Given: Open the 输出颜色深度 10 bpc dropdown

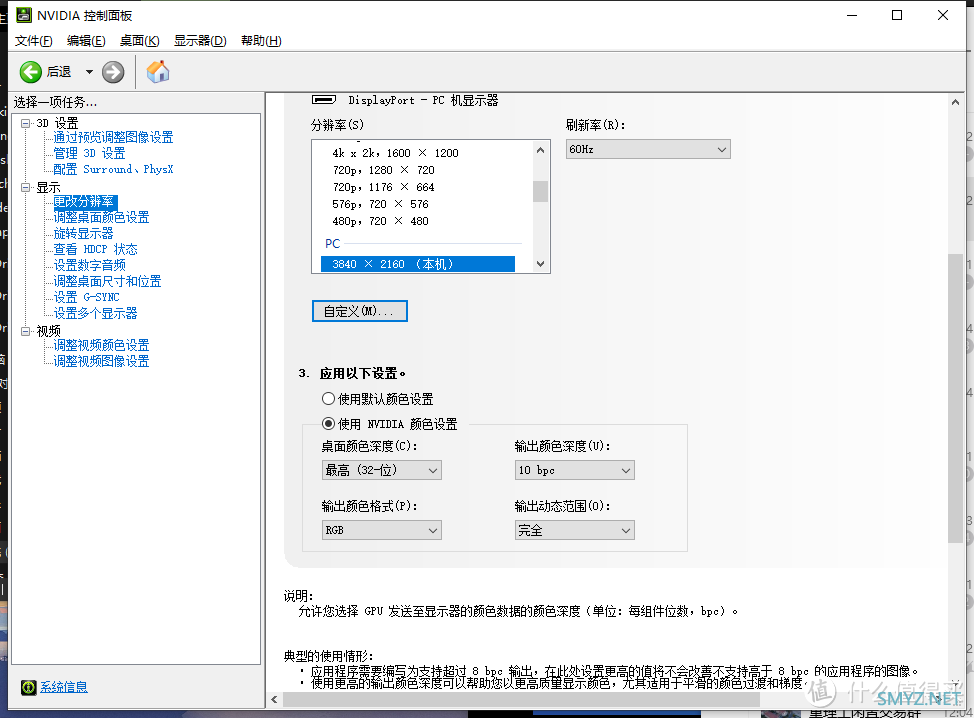Looking at the screenshot, I should [575, 470].
